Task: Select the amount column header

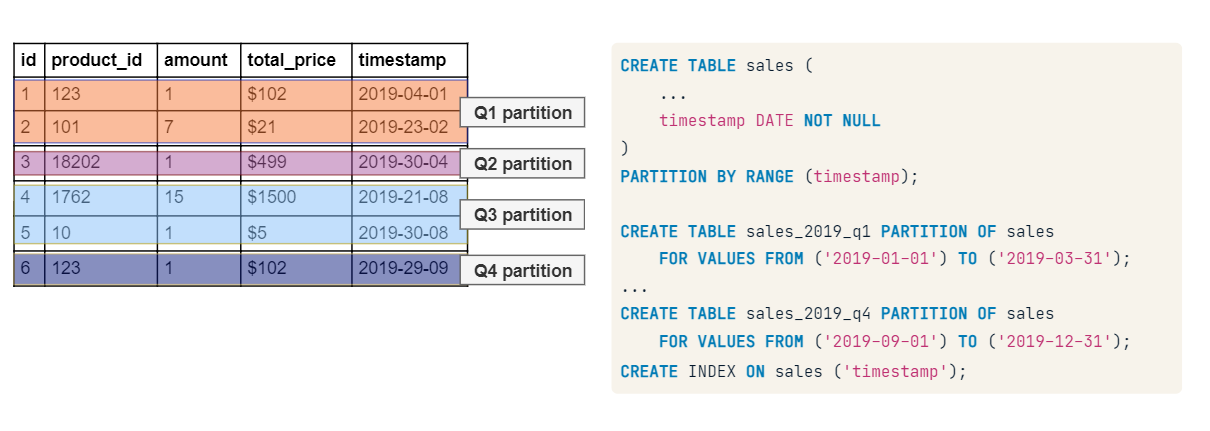Action: 196,60
